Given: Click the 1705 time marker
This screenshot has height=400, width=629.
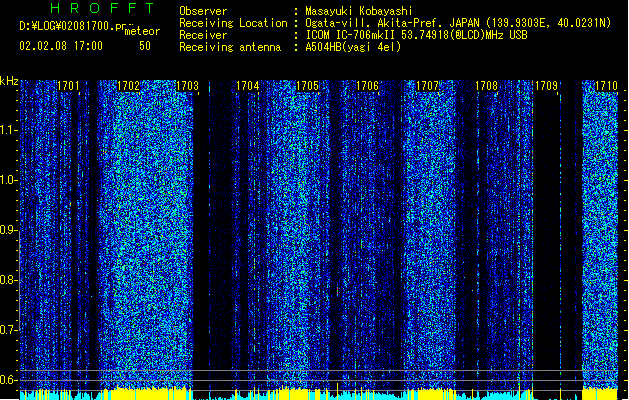Looking at the screenshot, I should (307, 86).
